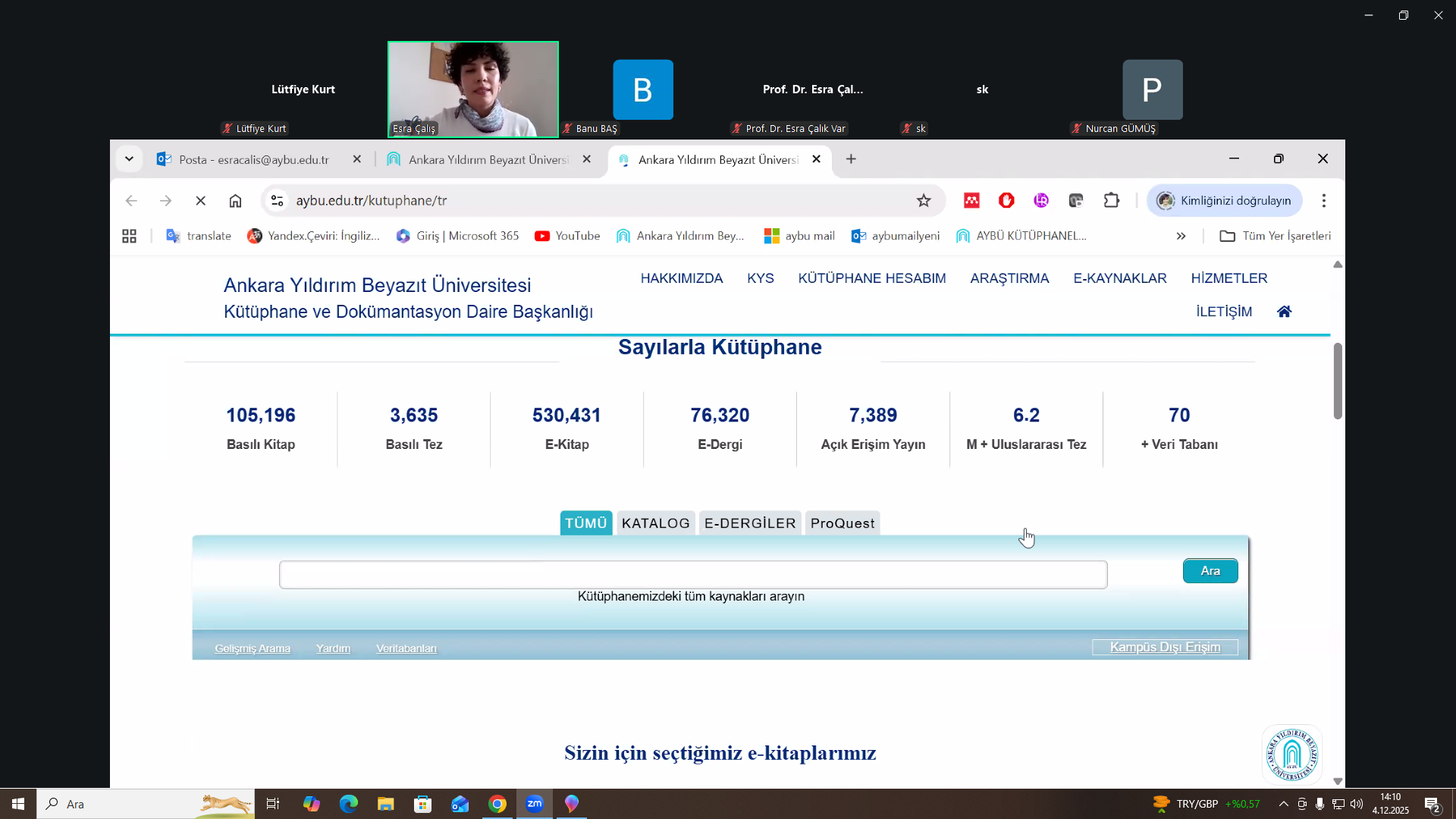
Task: Open the YouTube bookmark
Action: tap(567, 236)
